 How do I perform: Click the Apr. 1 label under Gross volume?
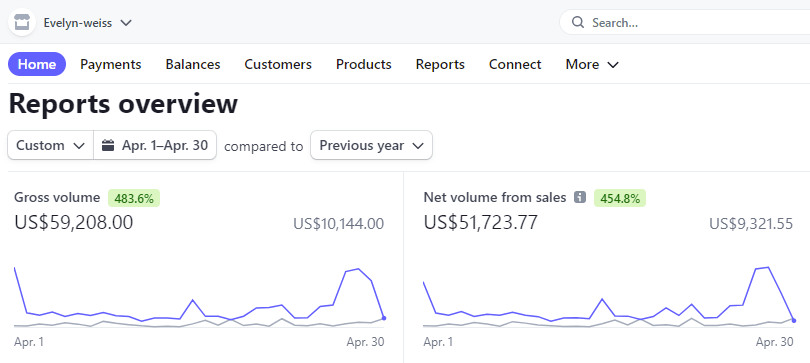coord(29,342)
